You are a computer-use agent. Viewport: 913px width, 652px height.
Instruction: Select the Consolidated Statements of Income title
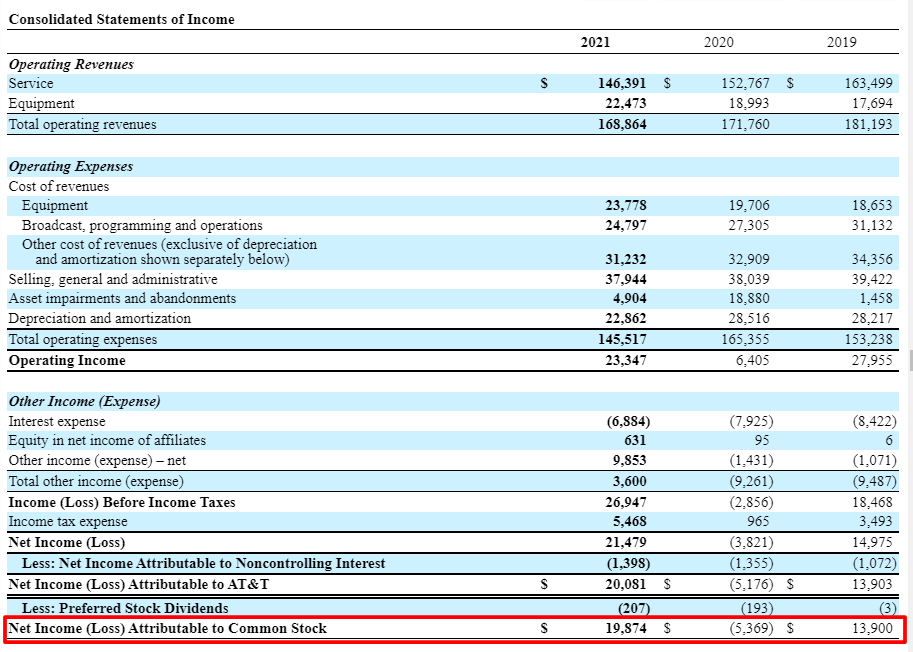121,19
